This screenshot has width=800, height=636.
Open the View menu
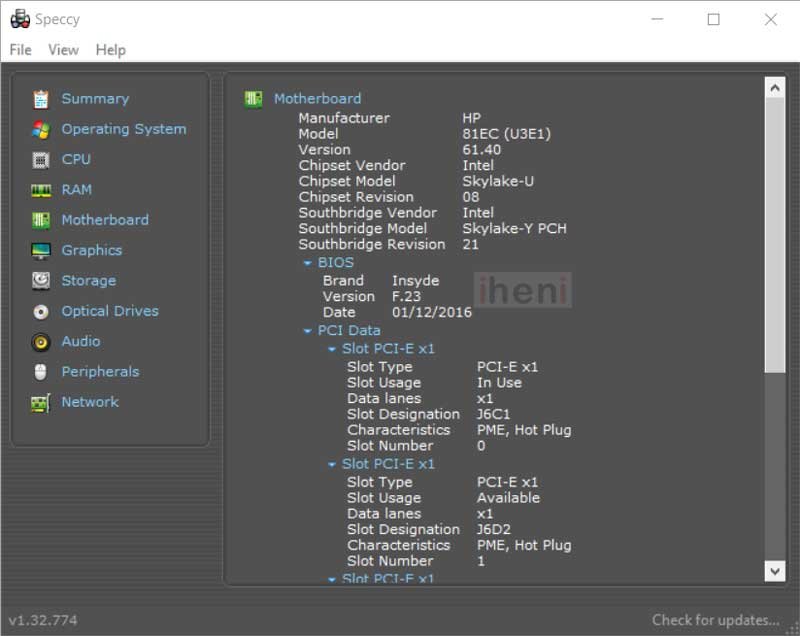[63, 50]
